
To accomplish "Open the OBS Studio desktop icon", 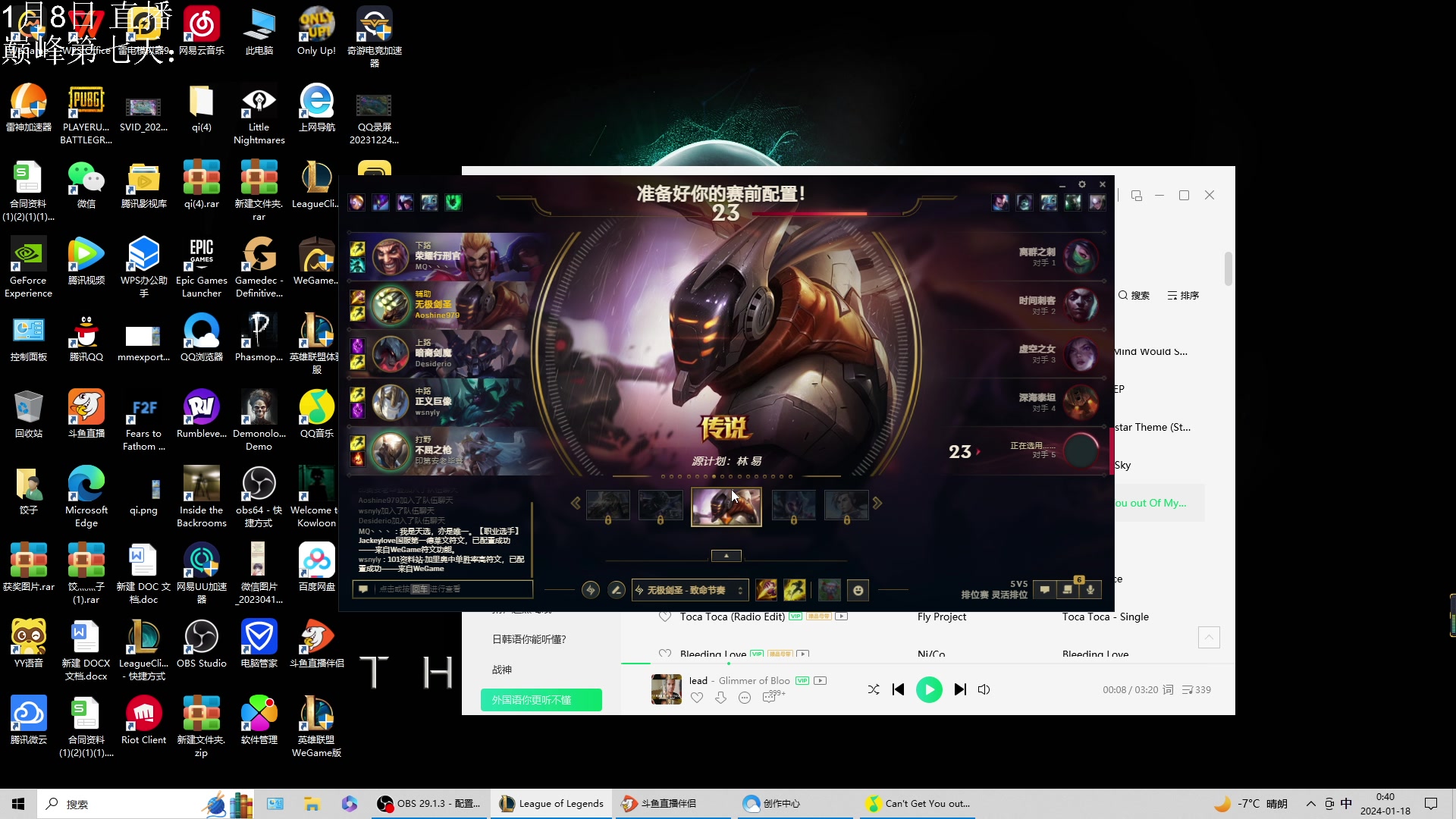I will [x=201, y=644].
